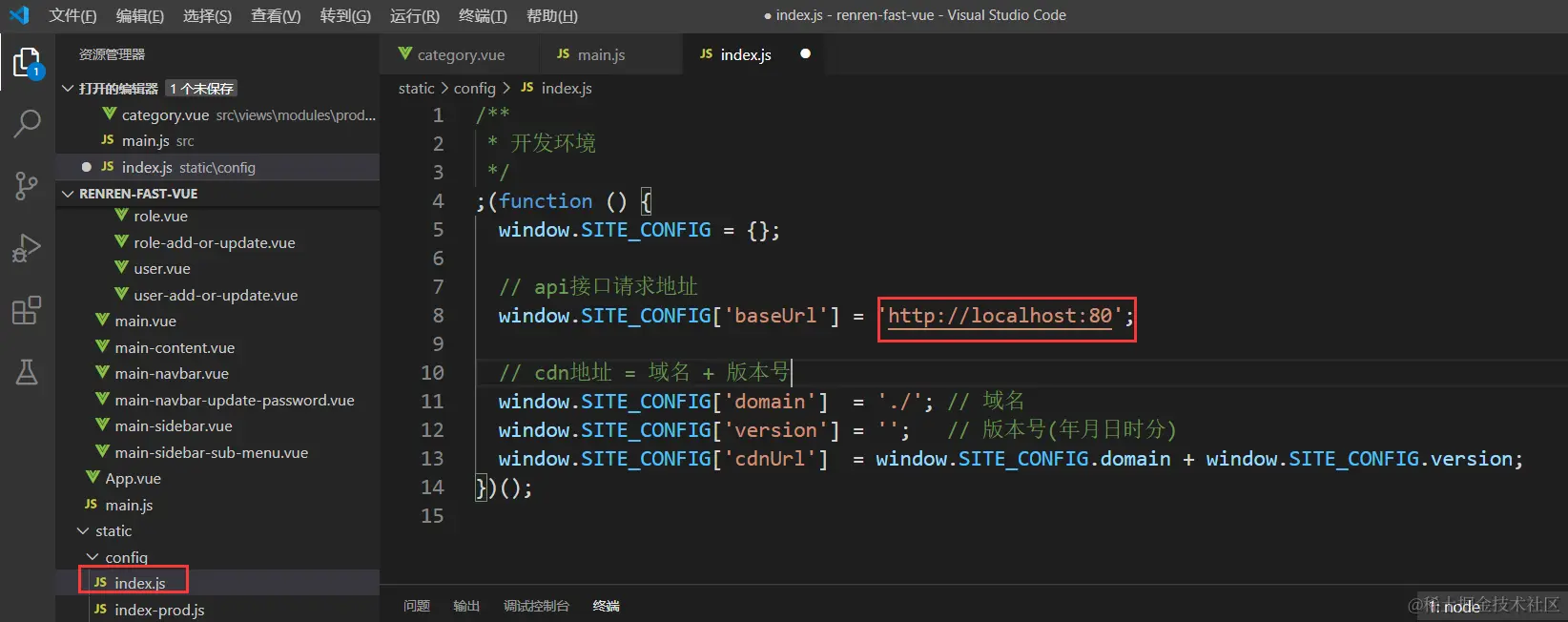The width and height of the screenshot is (1568, 622).
Task: Select index.js static\config in open editors
Action: [x=217, y=167]
